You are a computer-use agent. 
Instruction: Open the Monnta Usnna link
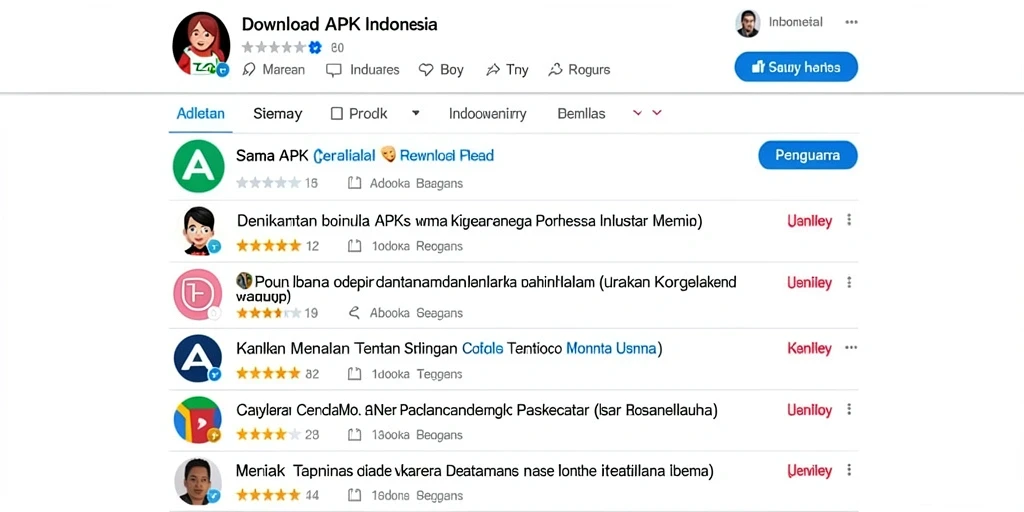611,349
